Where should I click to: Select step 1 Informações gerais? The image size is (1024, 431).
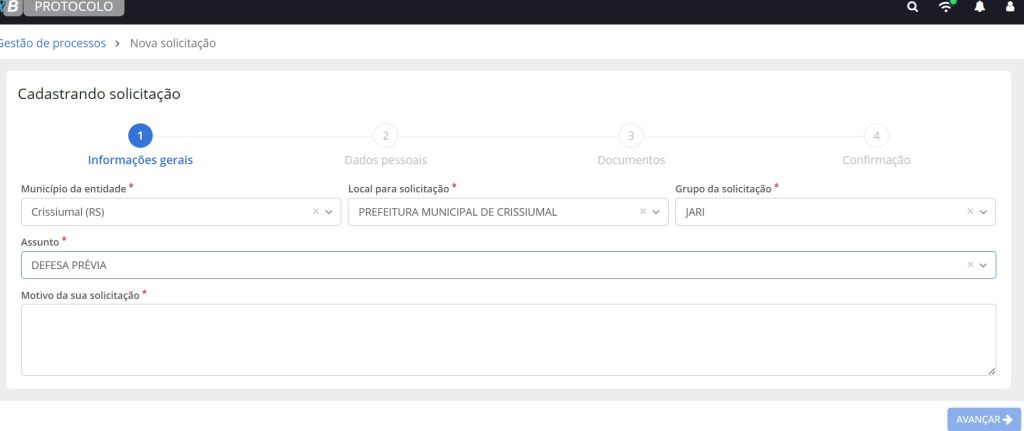[140, 136]
